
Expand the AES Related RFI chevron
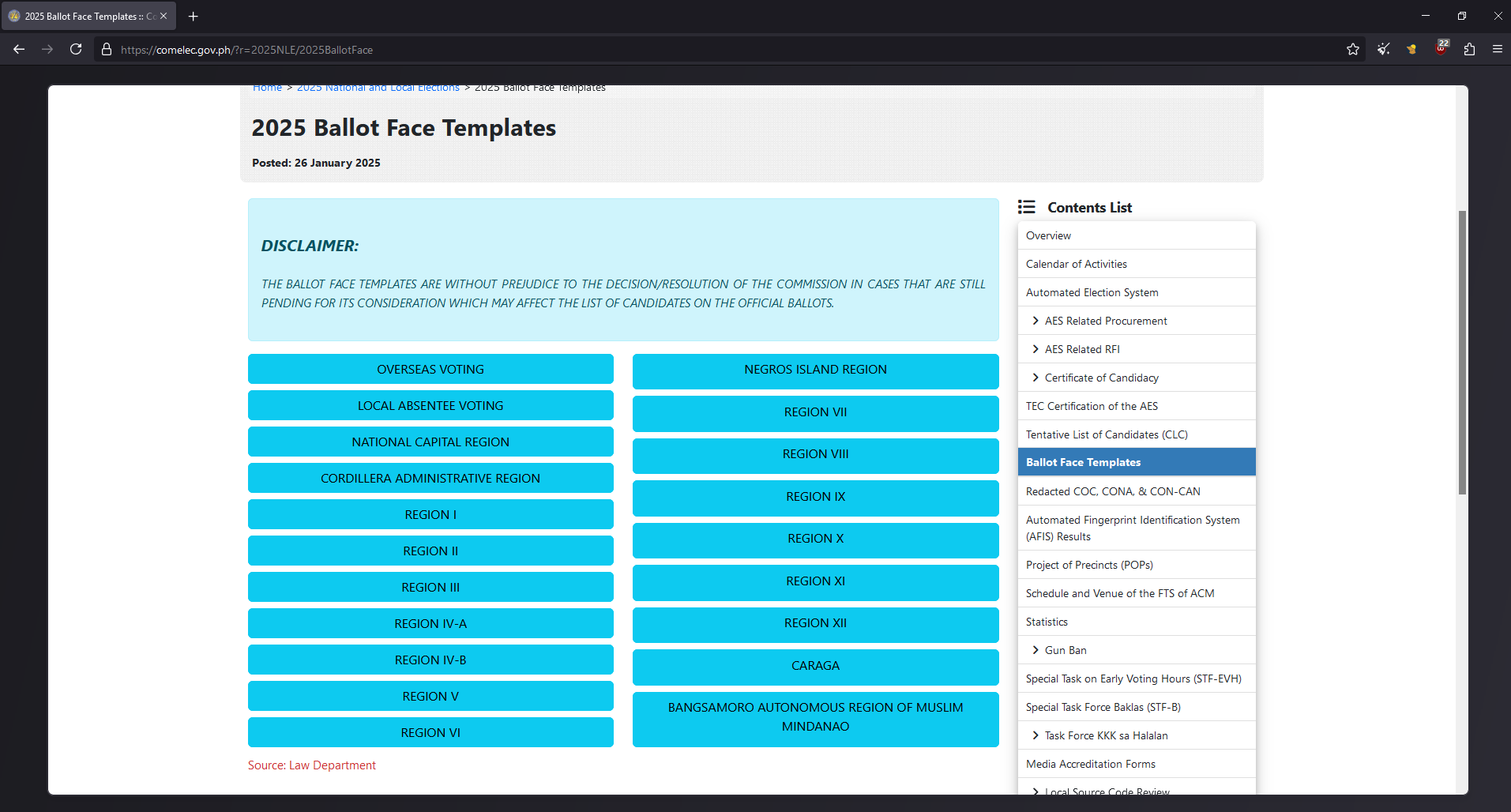click(x=1036, y=349)
